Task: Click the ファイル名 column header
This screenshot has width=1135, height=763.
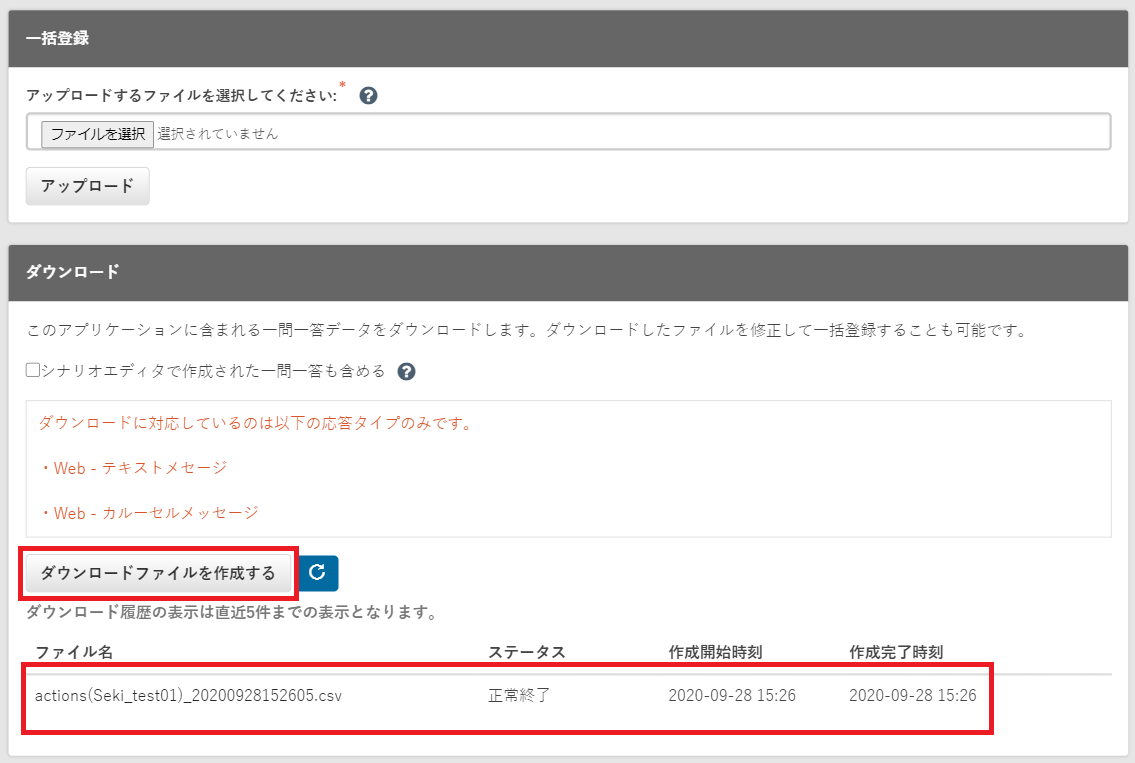Action: point(74,652)
